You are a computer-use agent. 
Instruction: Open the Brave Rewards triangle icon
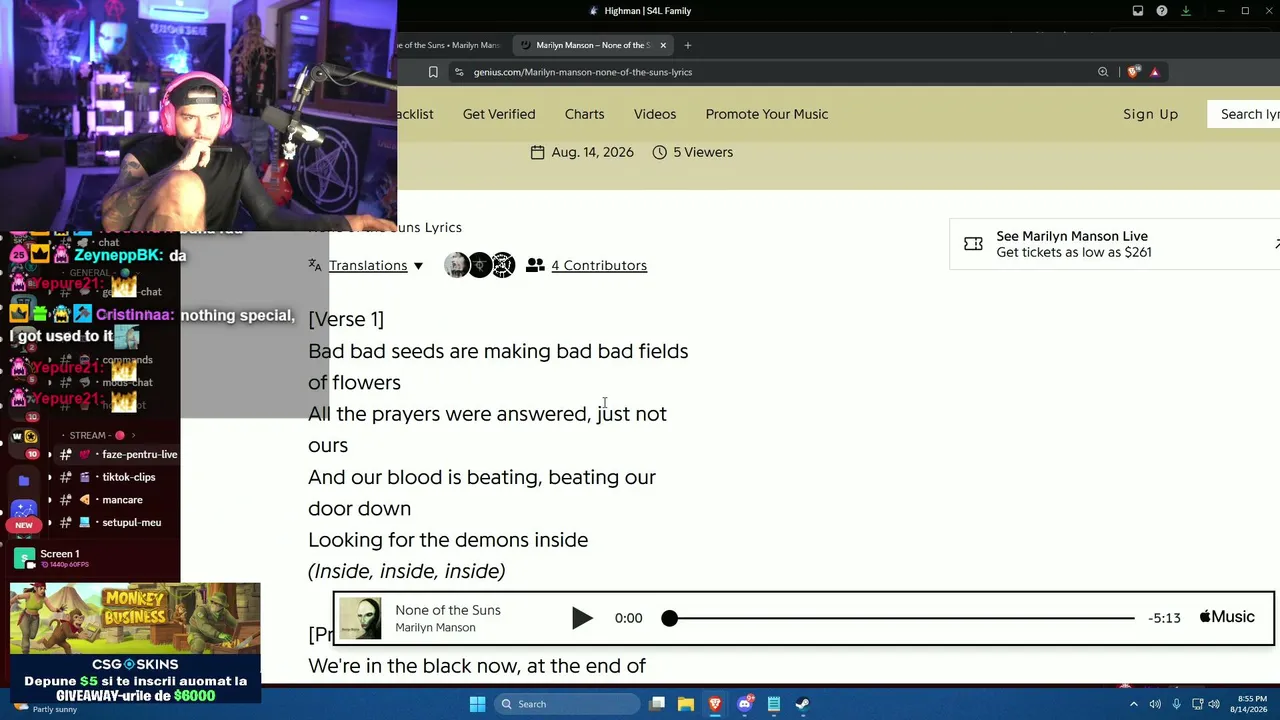[x=1154, y=72]
